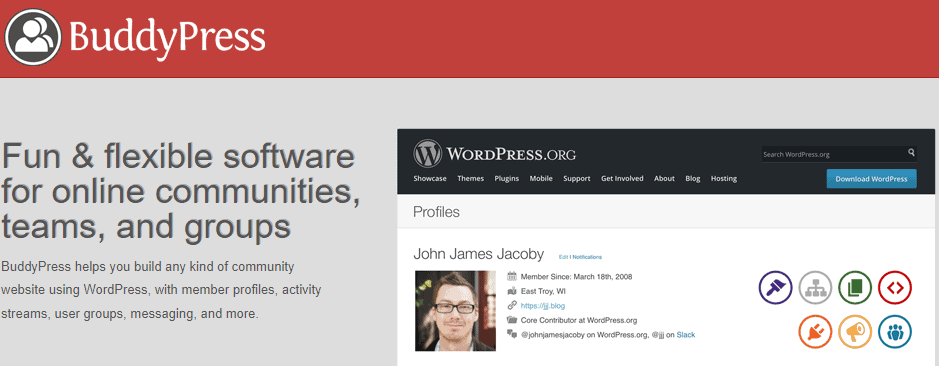Open the Support menu item
939x366 pixels.
(x=577, y=179)
